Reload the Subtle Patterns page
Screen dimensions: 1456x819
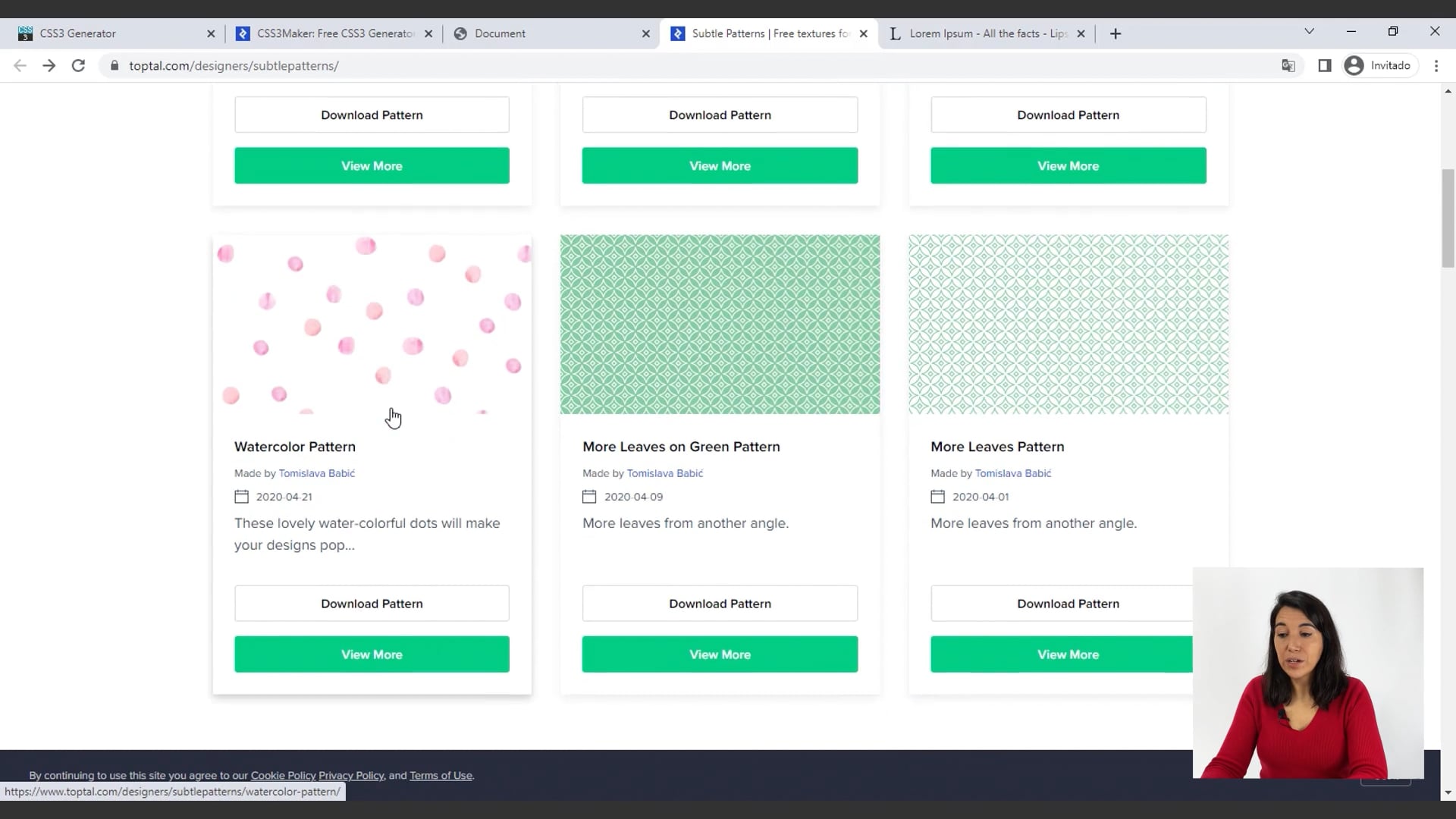(78, 66)
